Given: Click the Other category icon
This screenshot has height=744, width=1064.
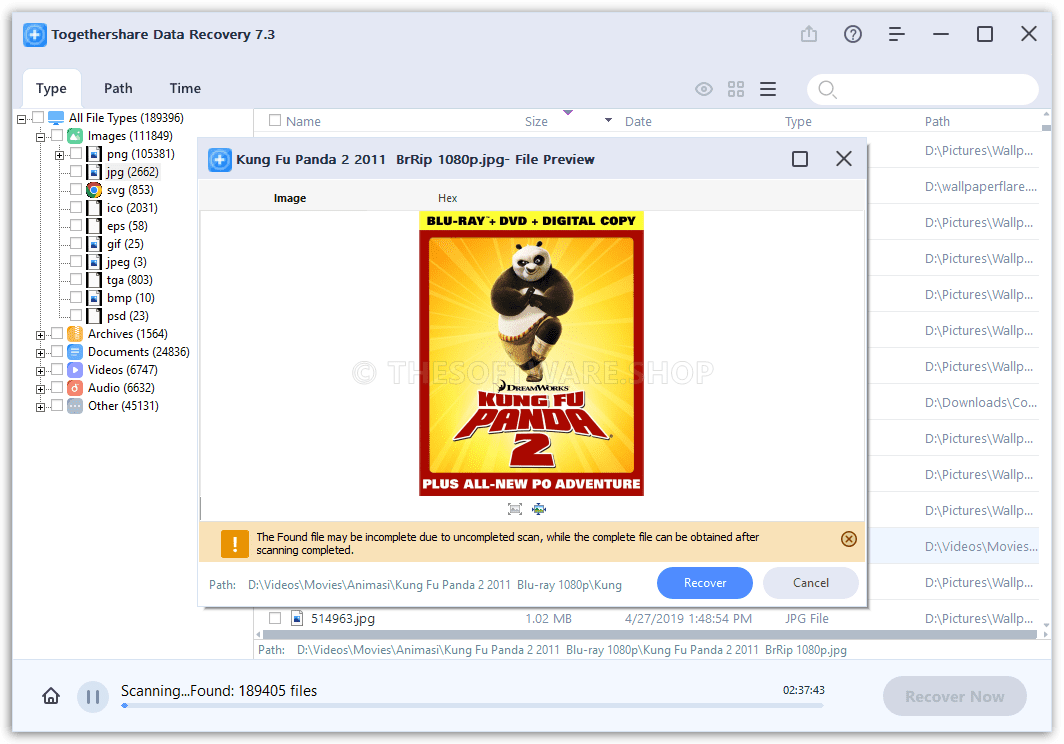Looking at the screenshot, I should (x=75, y=405).
